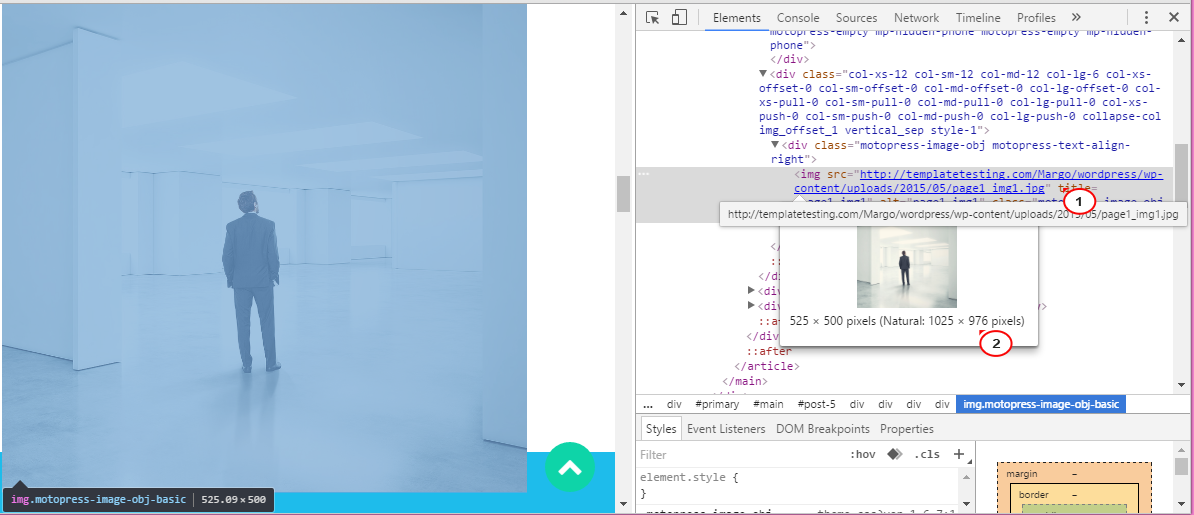
Task: Select #main in the breadcrumb
Action: pyautogui.click(x=768, y=405)
